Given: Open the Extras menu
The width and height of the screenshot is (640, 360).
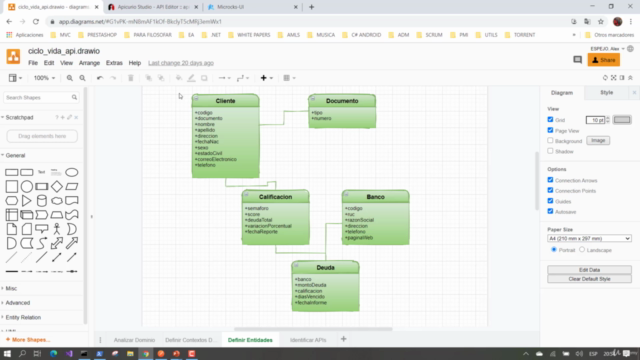Looking at the screenshot, I should coord(114,63).
